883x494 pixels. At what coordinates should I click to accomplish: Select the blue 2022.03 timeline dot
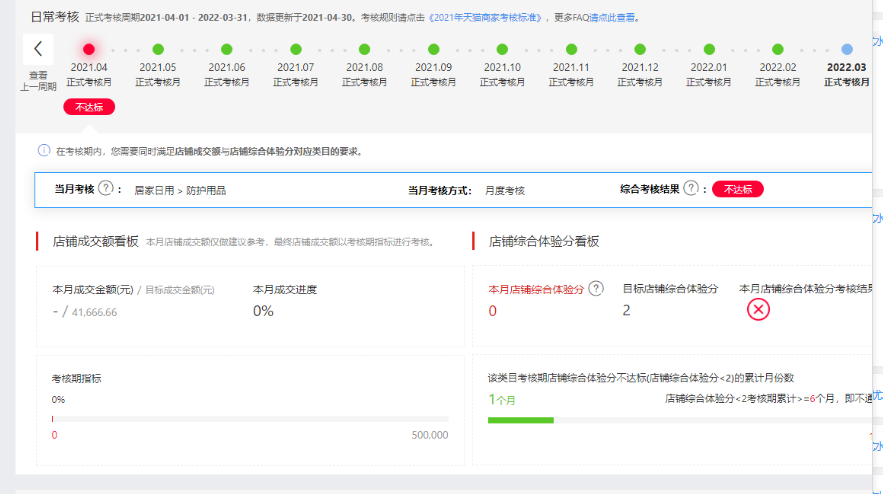click(x=847, y=49)
